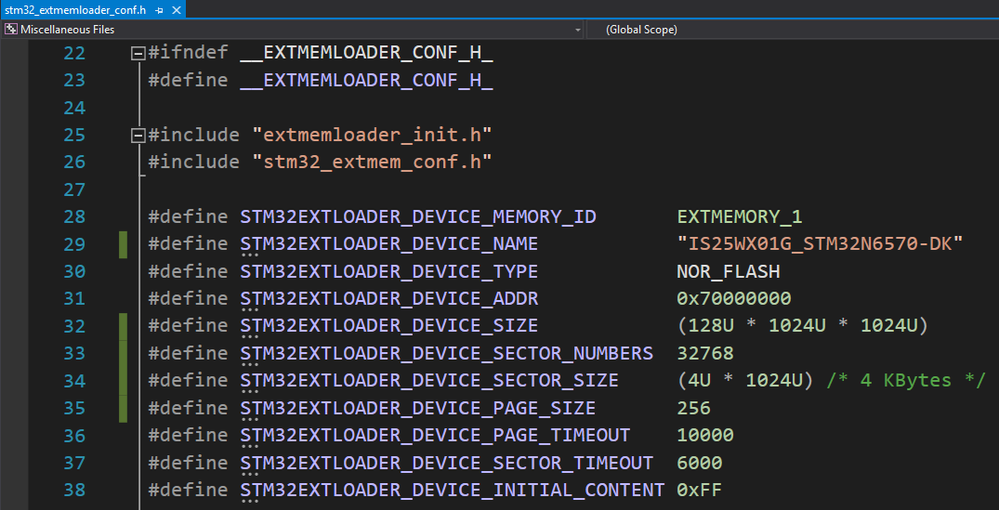Click the 32768 sector count value

(705, 353)
